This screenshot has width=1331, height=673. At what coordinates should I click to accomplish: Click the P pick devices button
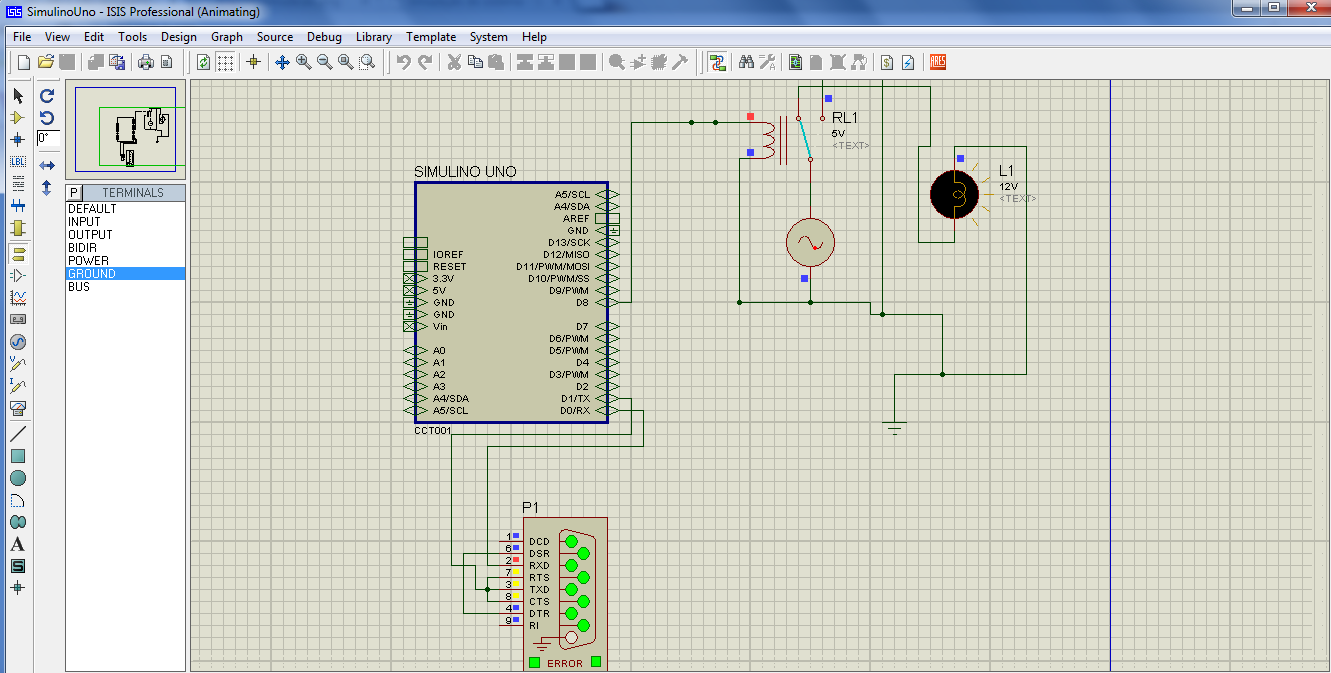point(73,193)
